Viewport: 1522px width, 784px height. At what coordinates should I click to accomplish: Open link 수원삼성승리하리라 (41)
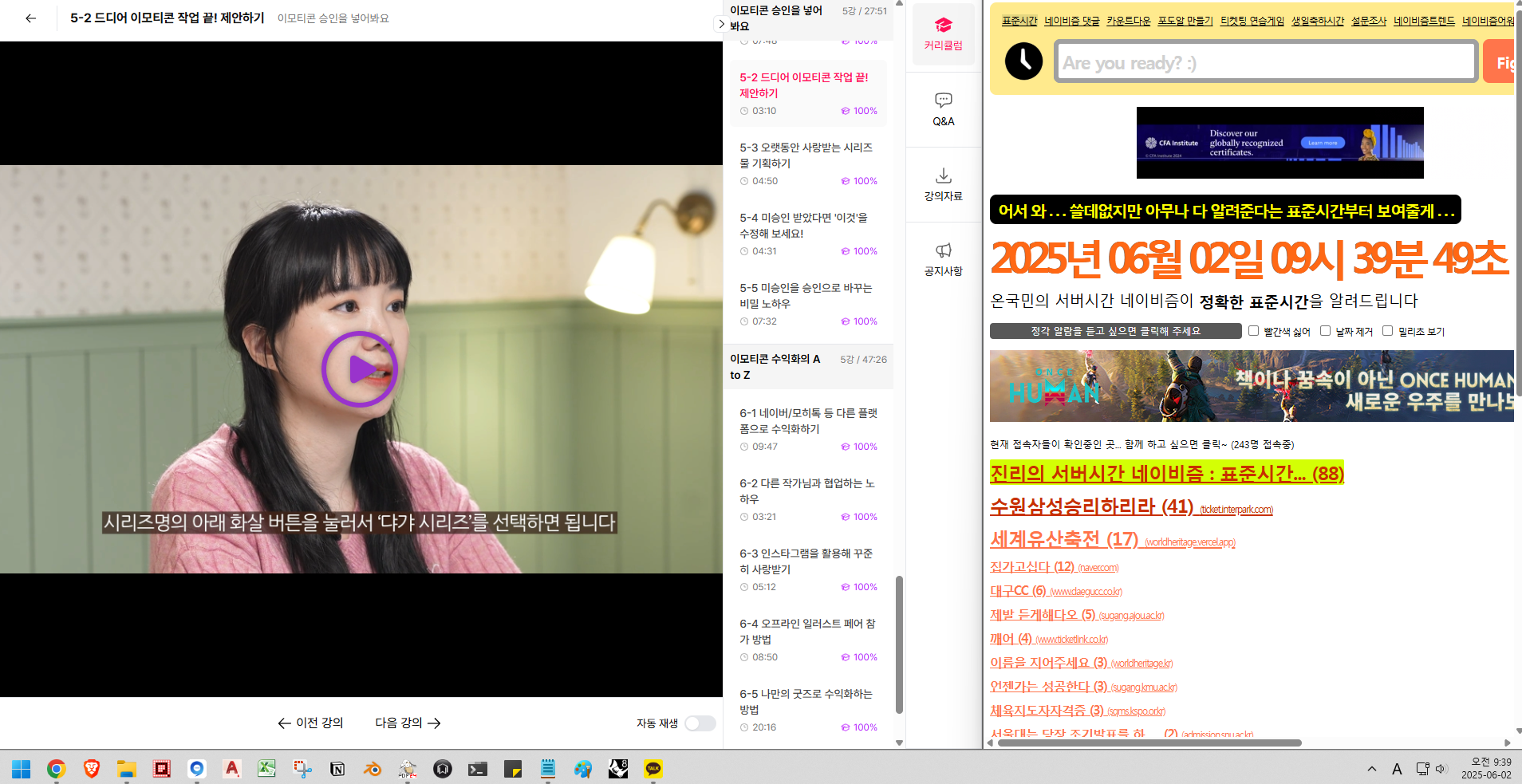click(1131, 506)
